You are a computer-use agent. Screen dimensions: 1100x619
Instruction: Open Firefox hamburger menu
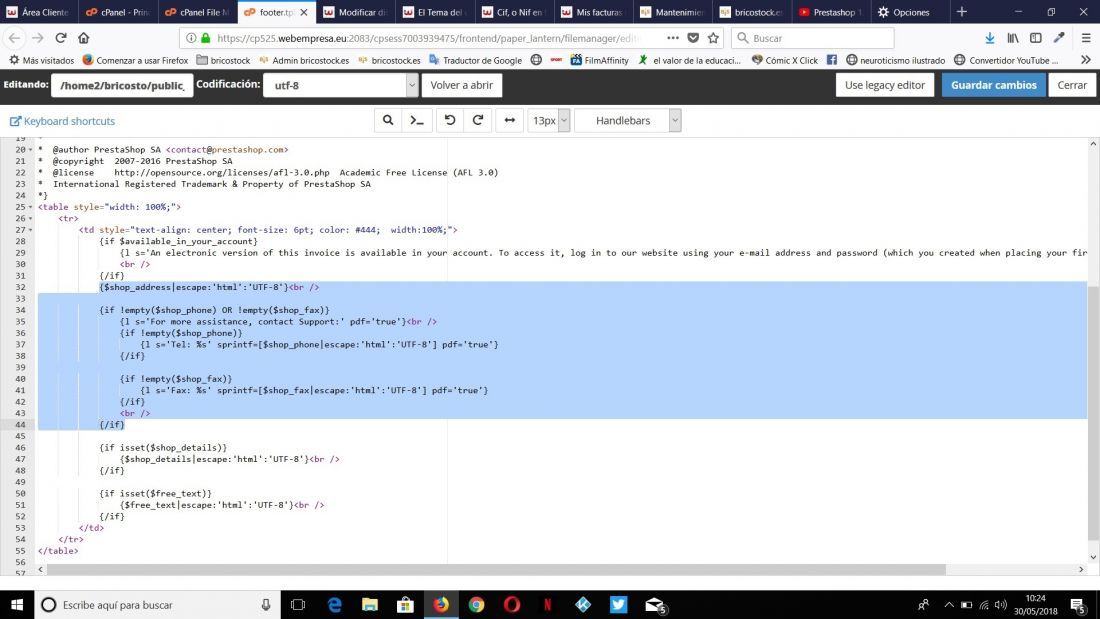(1086, 38)
